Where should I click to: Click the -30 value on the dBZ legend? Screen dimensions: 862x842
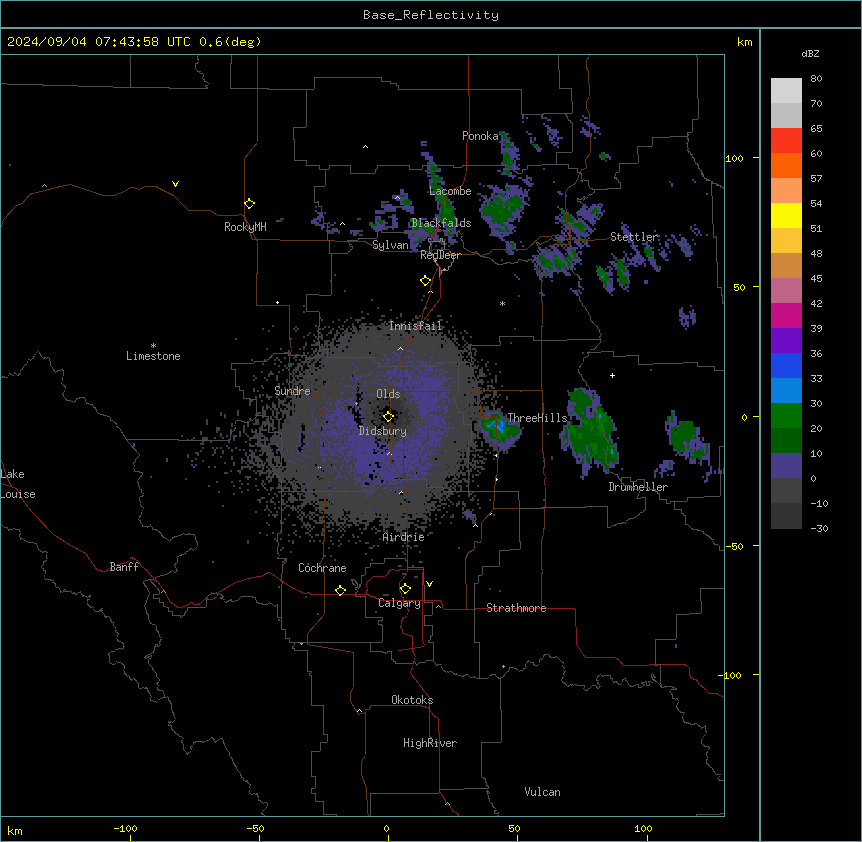coord(819,528)
